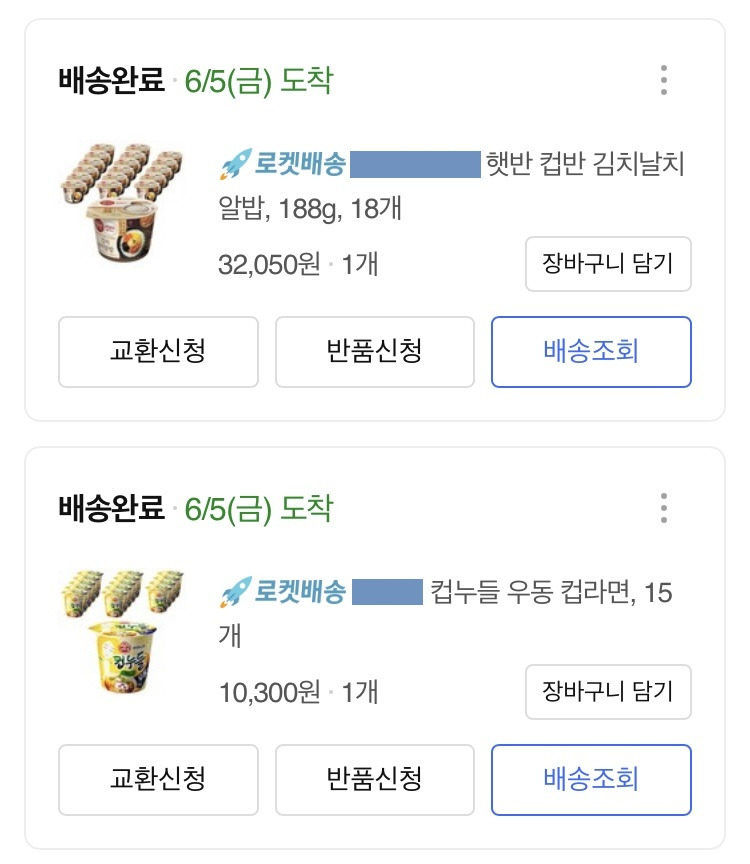Click 배송조회 for the 컵누들 우동 order

tap(591, 779)
